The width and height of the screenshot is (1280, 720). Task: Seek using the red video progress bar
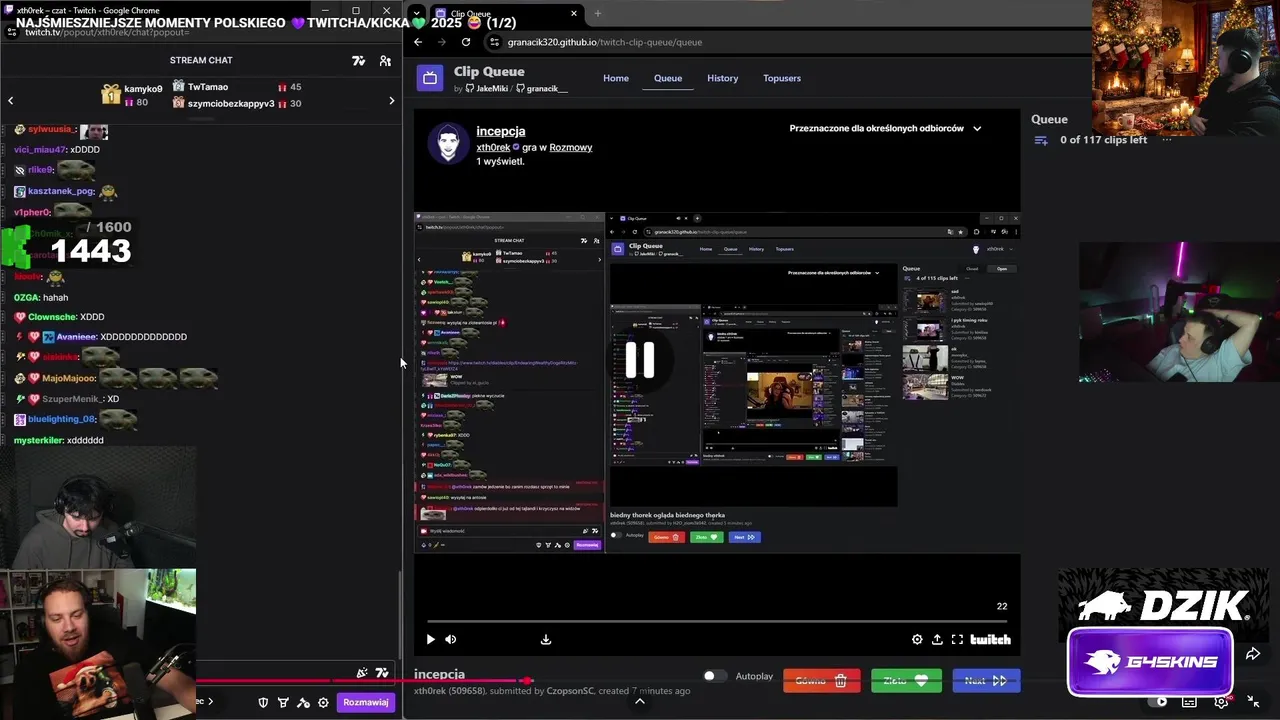[640, 681]
